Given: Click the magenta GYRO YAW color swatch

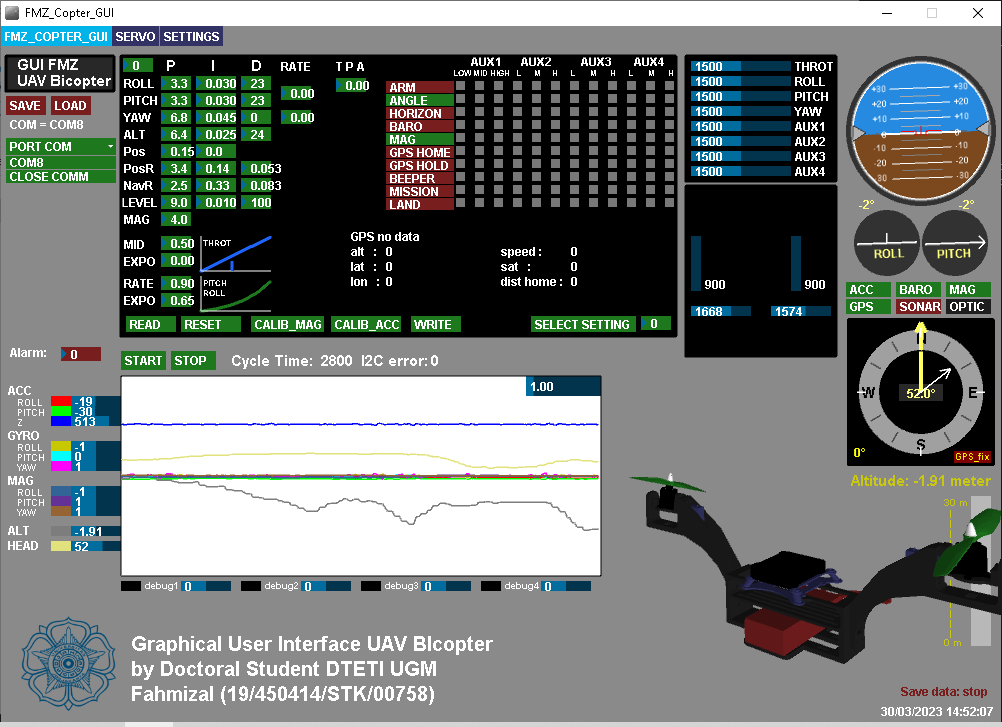Looking at the screenshot, I should tap(61, 466).
